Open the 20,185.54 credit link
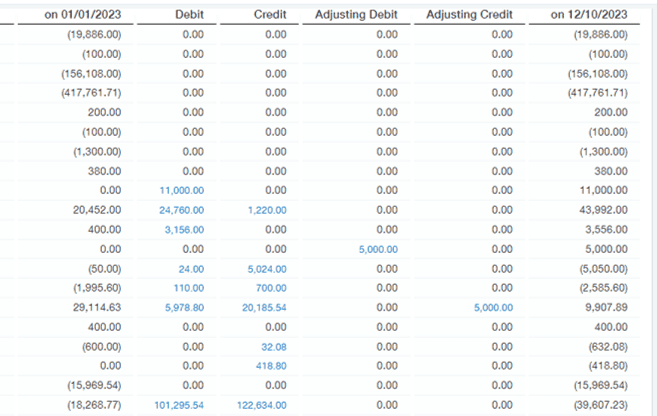 [x=264, y=308]
